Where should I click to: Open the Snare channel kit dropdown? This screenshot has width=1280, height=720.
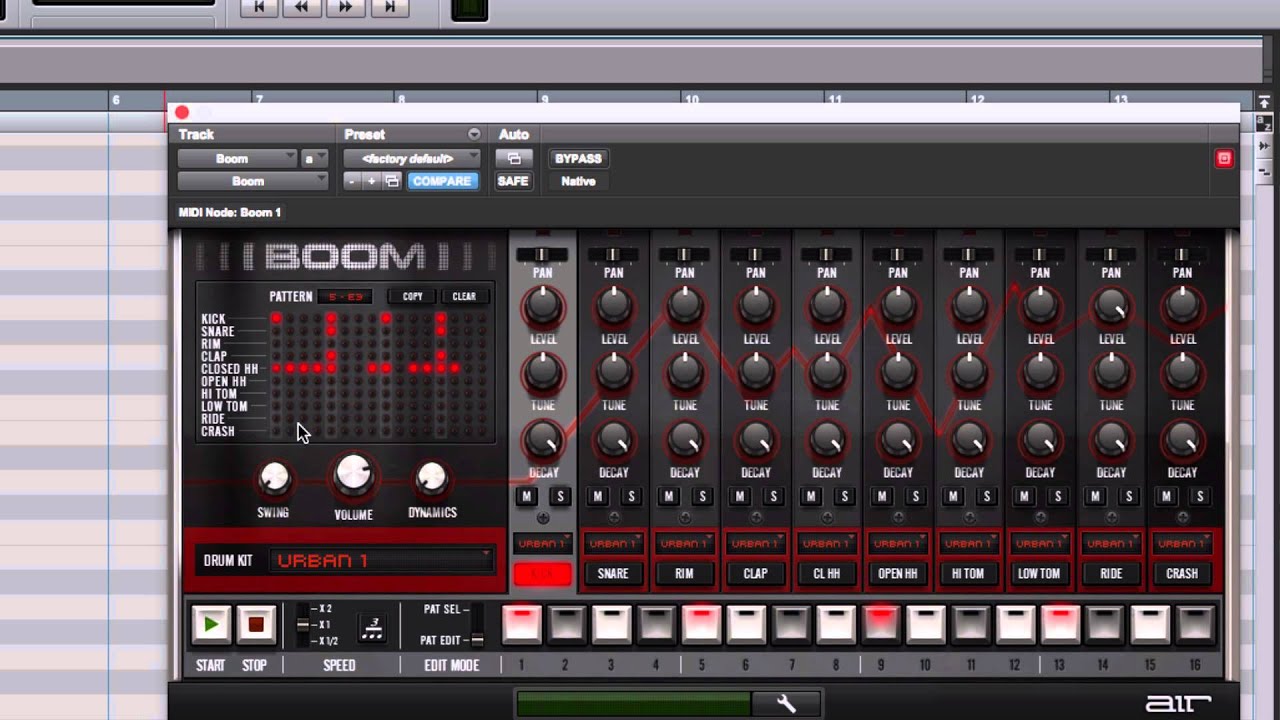point(613,543)
